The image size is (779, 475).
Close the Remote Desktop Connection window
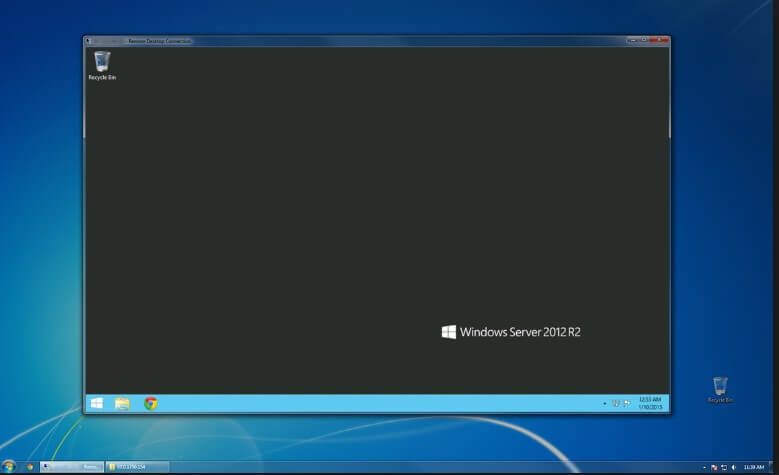659,40
